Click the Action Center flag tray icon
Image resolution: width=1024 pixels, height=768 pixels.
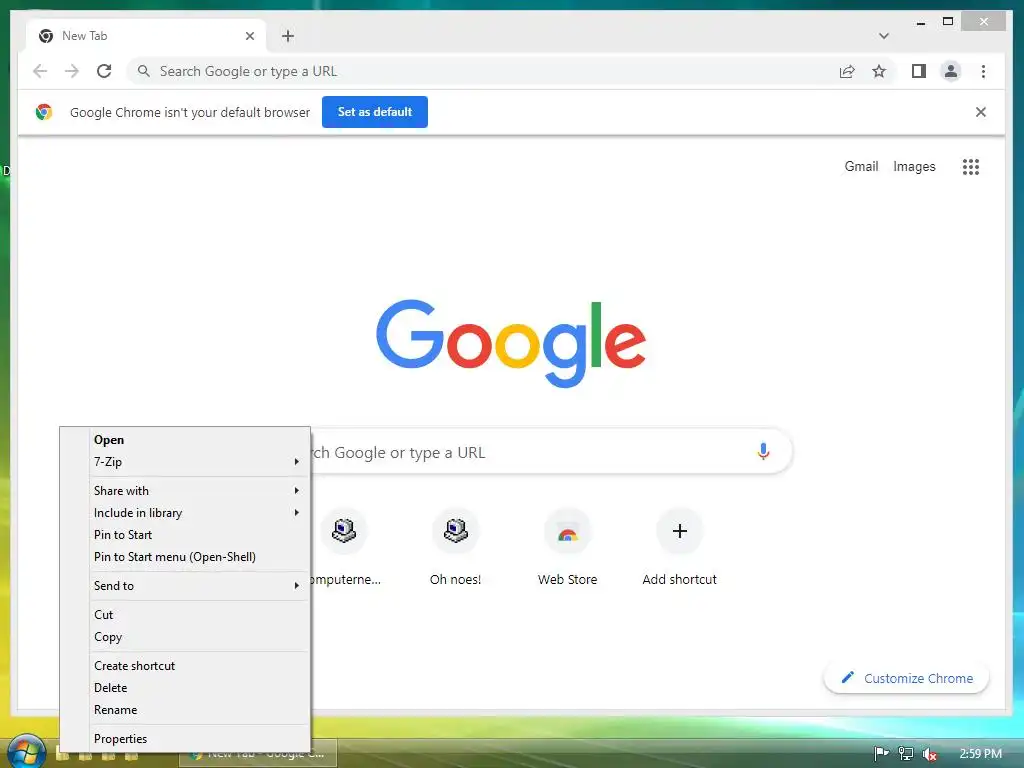click(881, 754)
